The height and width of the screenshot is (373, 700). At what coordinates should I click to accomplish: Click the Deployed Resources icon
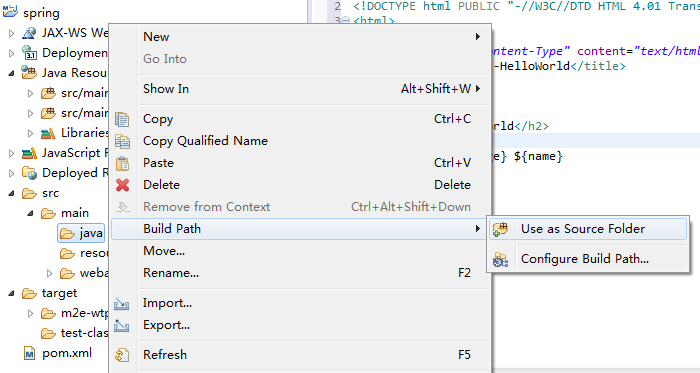[29, 173]
